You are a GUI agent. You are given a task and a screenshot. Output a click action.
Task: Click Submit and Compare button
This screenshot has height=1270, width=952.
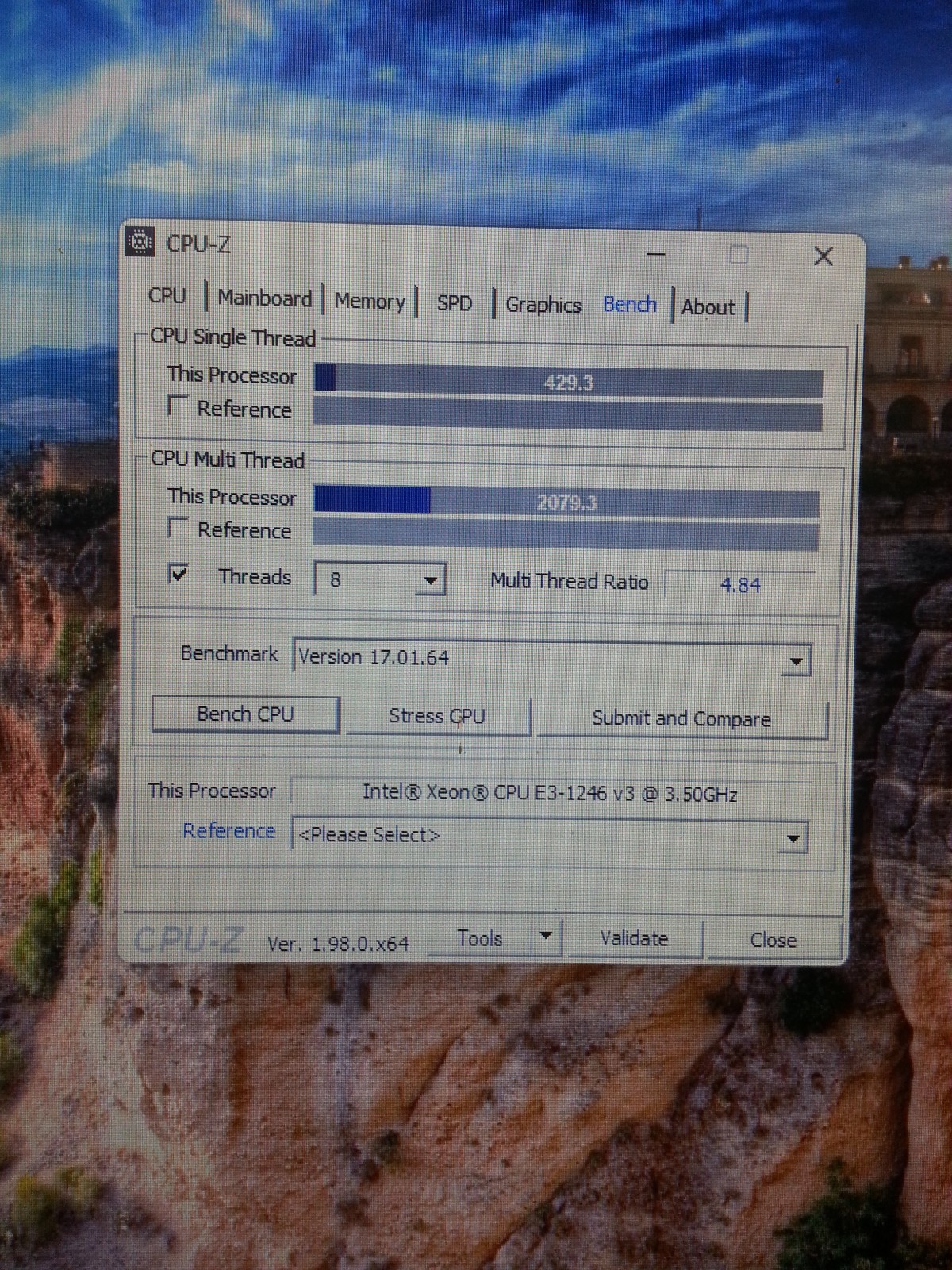click(x=681, y=719)
